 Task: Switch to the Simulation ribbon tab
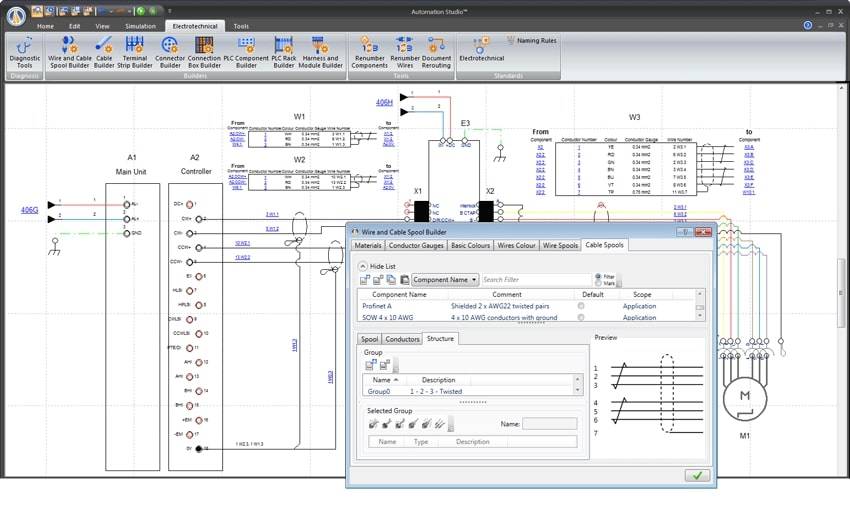(140, 26)
